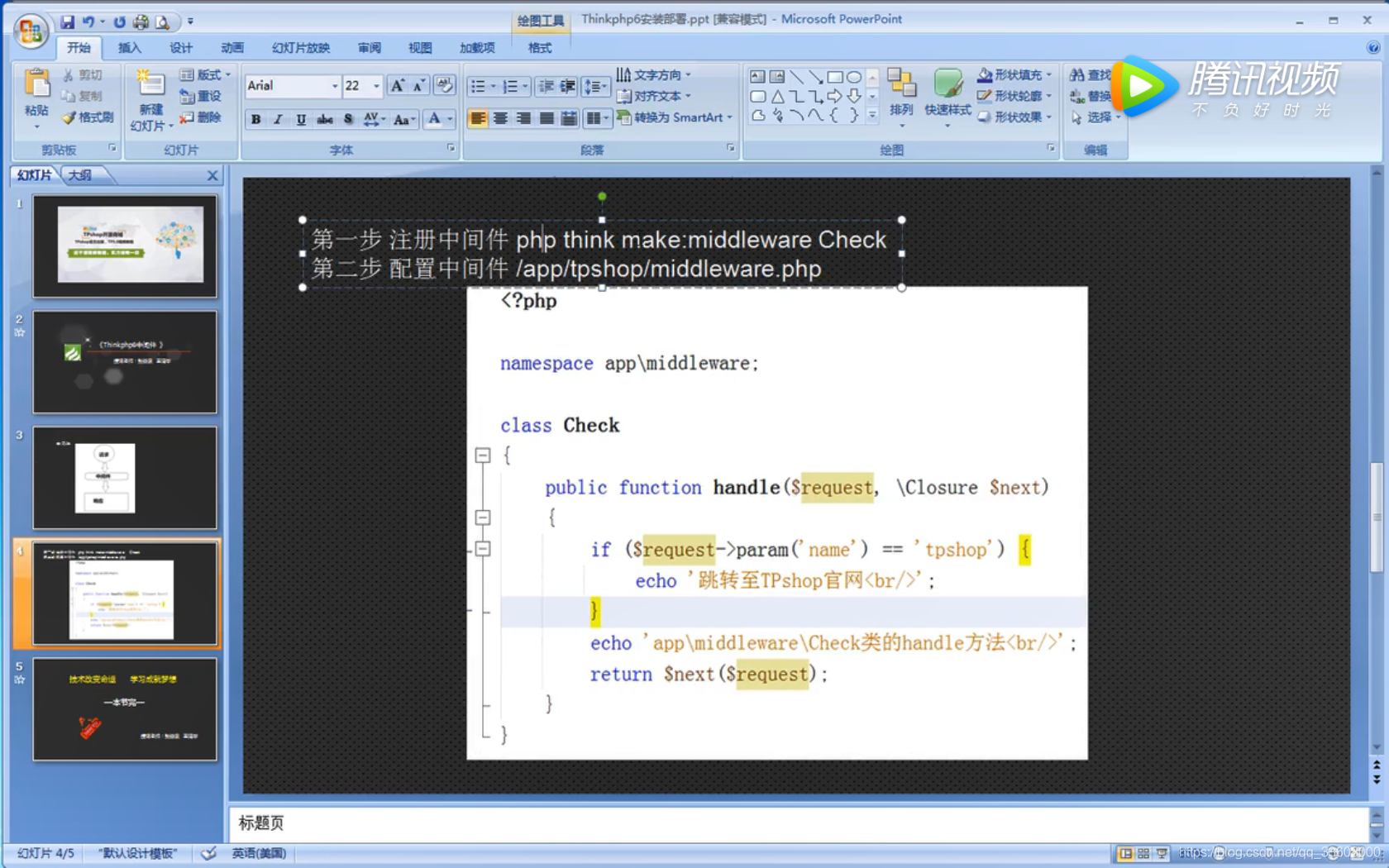Click the 粘贴 paste button
Screen dimensions: 1389x868
tap(36, 99)
